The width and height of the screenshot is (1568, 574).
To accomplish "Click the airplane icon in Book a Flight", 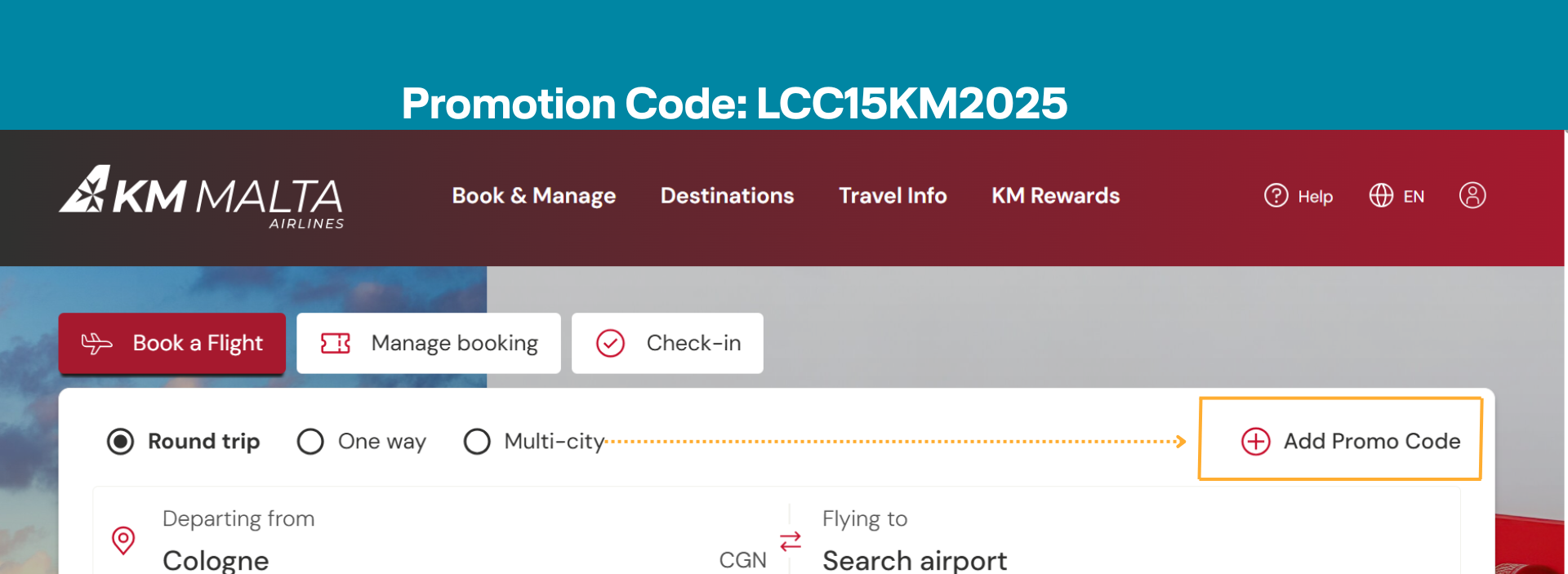I will [96, 344].
